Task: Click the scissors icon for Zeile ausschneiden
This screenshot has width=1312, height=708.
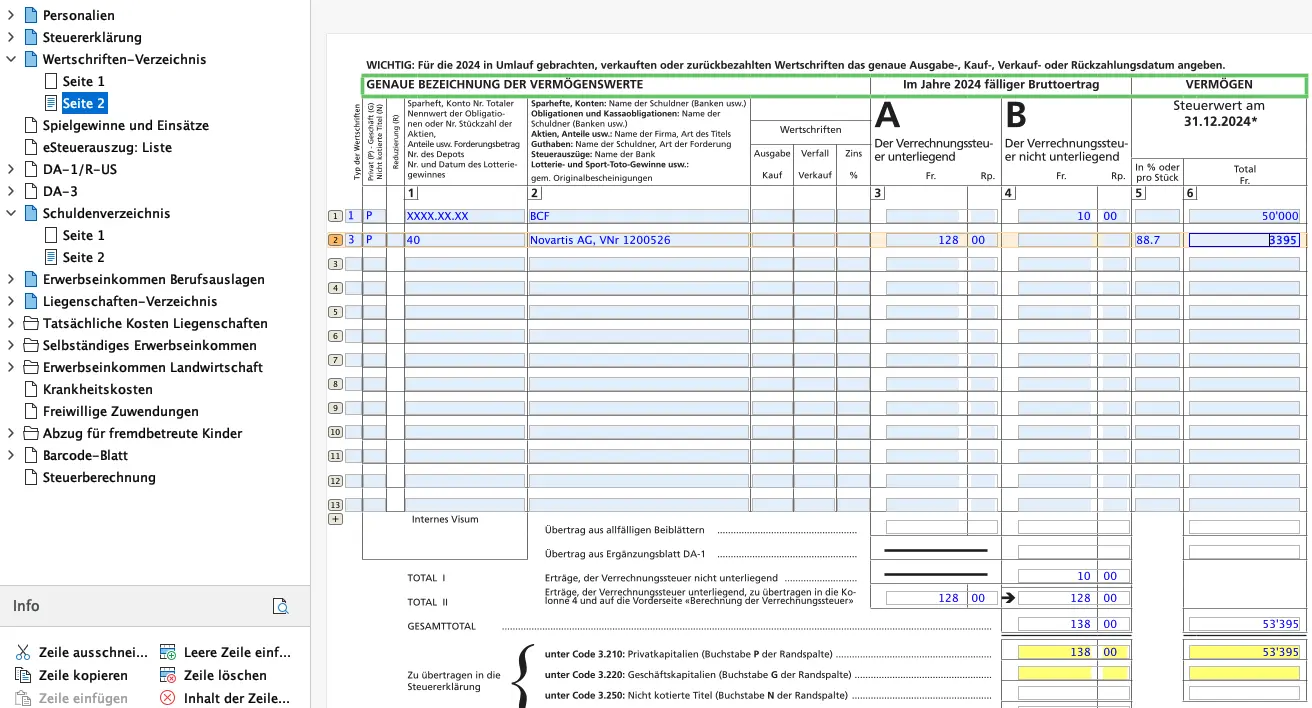Action: [x=22, y=652]
